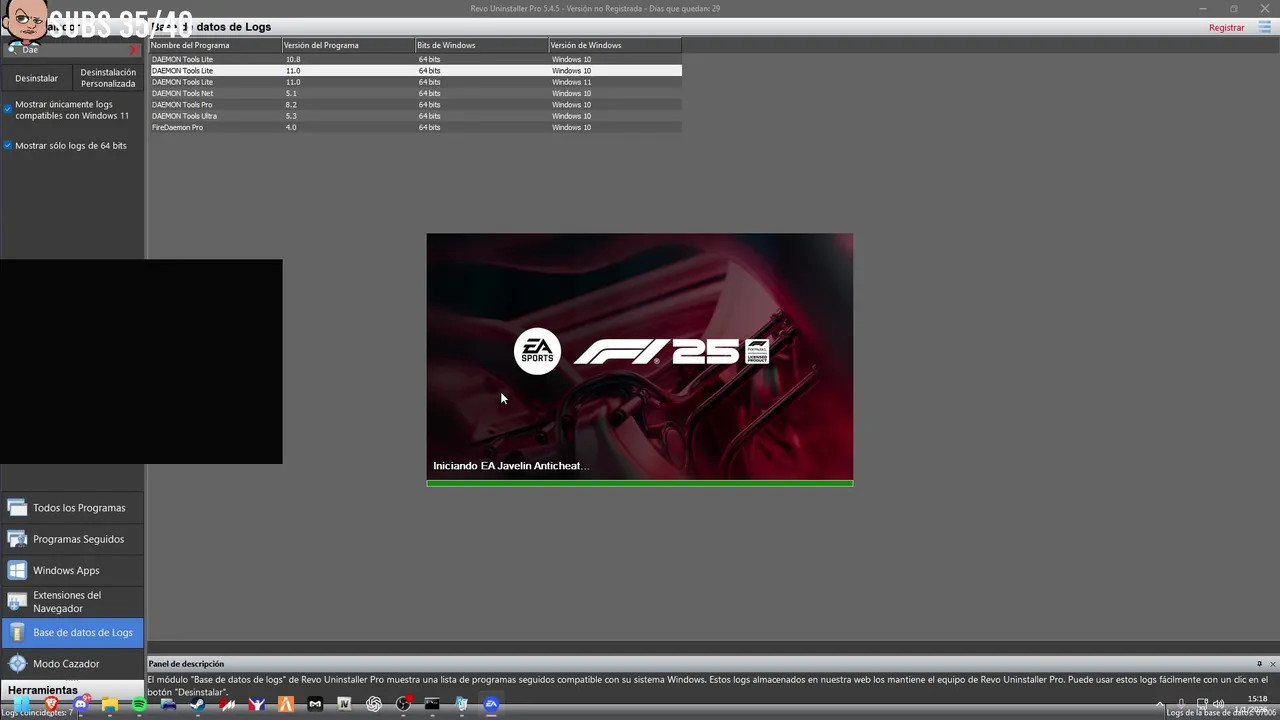Open File Explorer from the taskbar

coord(110,704)
